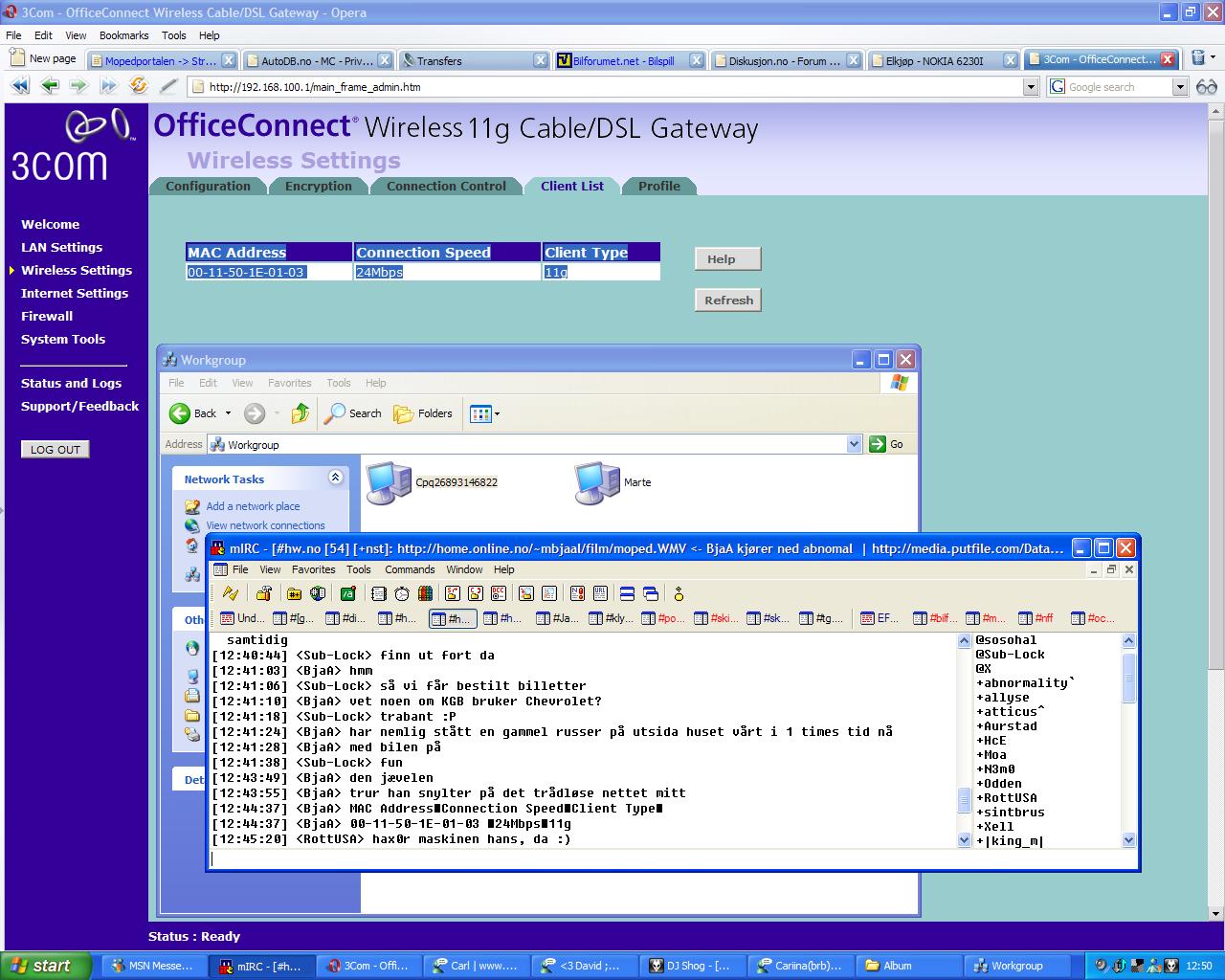Click the Windows start button

[x=46, y=966]
